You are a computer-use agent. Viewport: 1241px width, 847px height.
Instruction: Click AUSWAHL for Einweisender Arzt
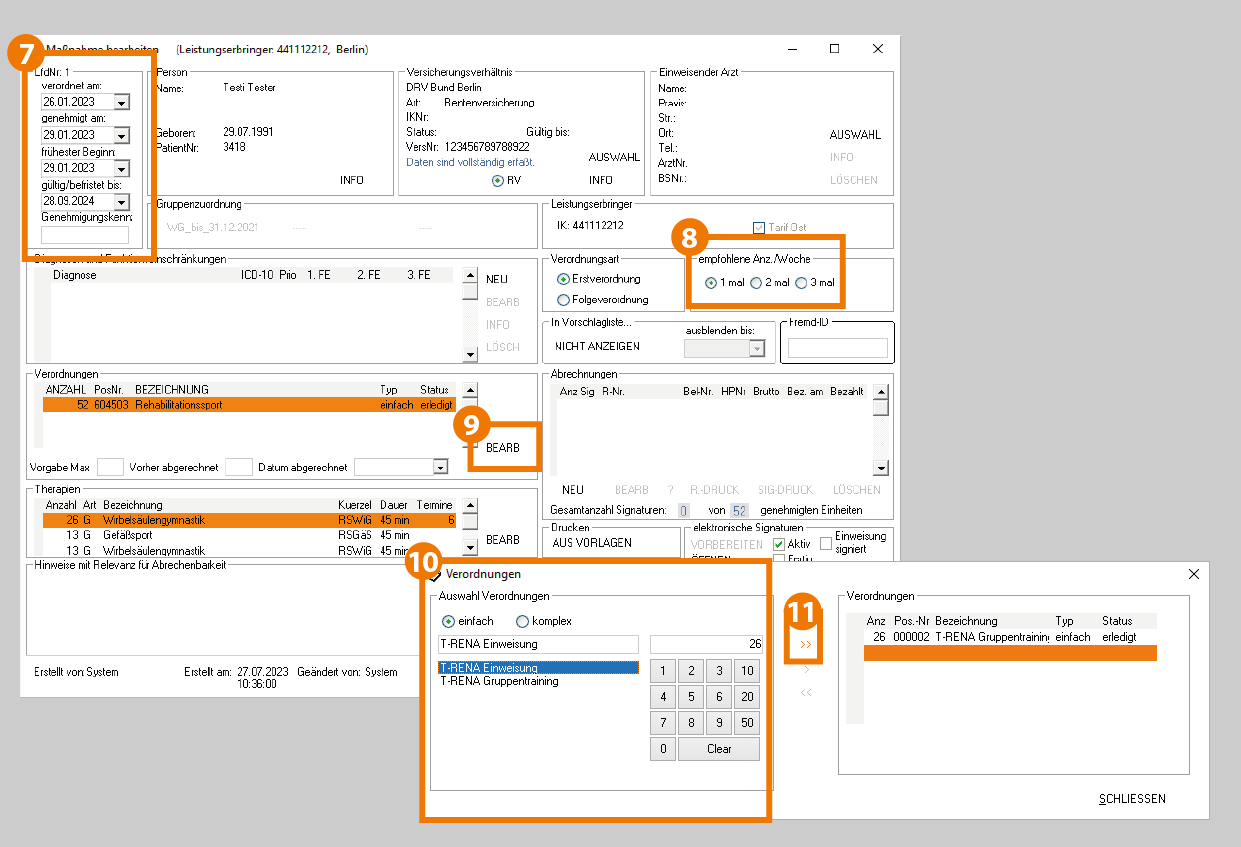coord(855,135)
